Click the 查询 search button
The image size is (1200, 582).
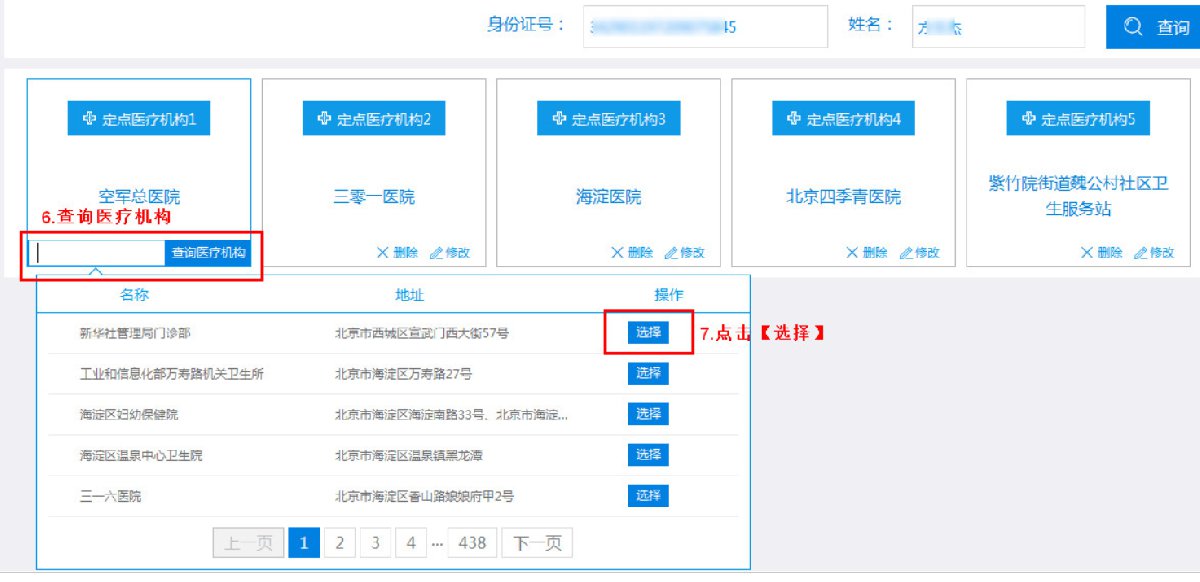point(1153,27)
